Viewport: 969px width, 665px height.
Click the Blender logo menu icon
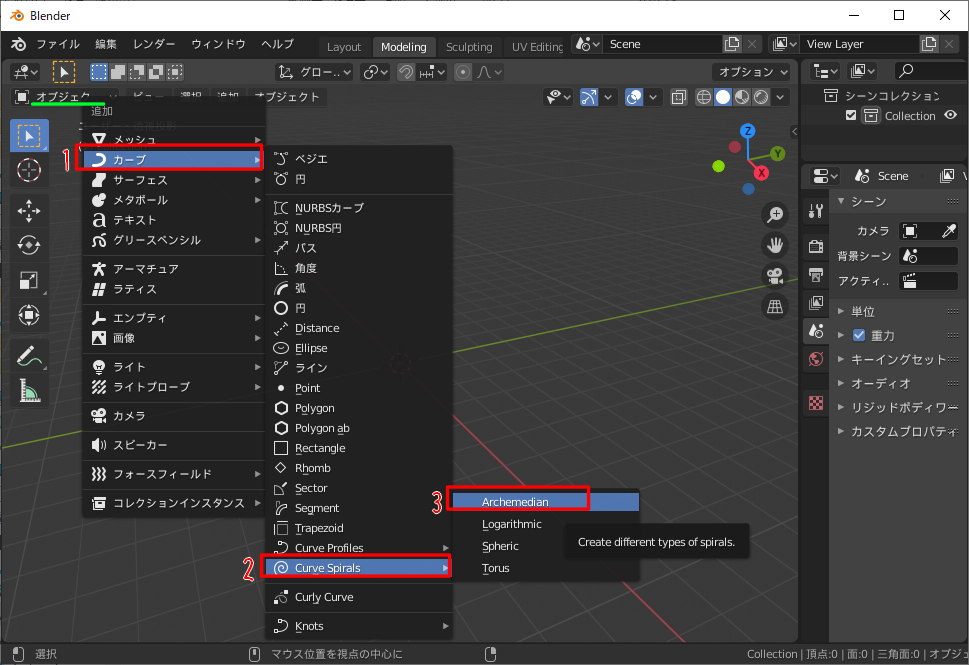pos(19,44)
